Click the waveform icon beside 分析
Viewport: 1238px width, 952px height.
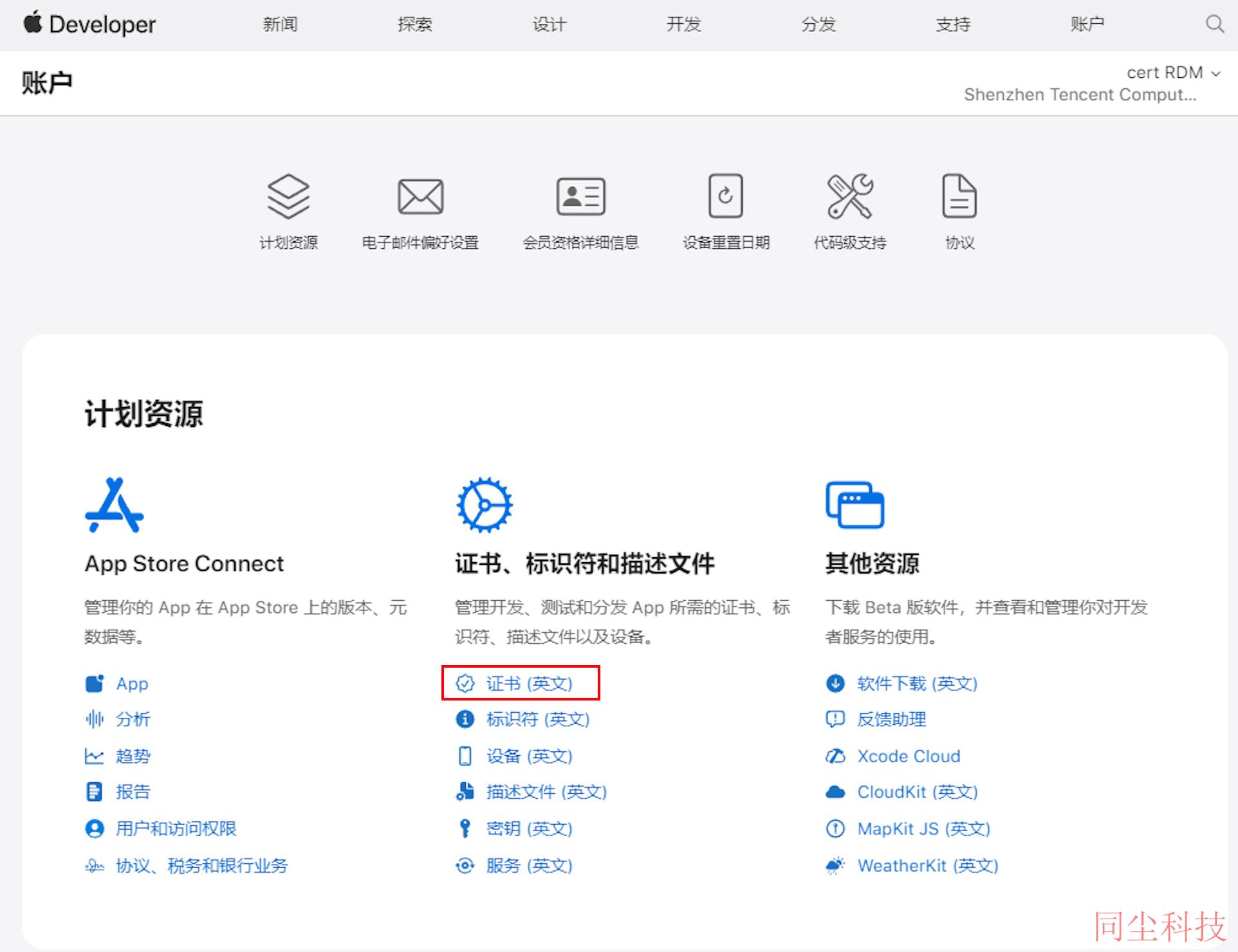click(95, 719)
